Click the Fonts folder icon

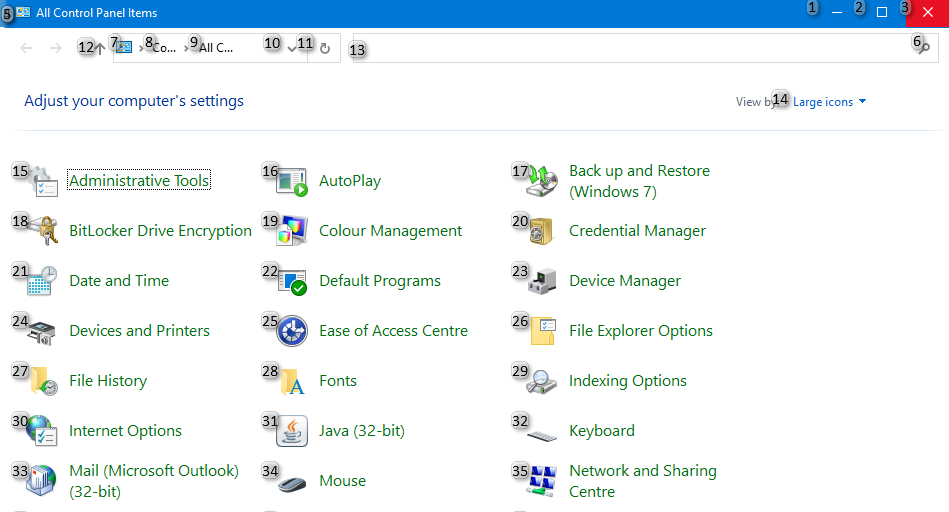tap(293, 381)
